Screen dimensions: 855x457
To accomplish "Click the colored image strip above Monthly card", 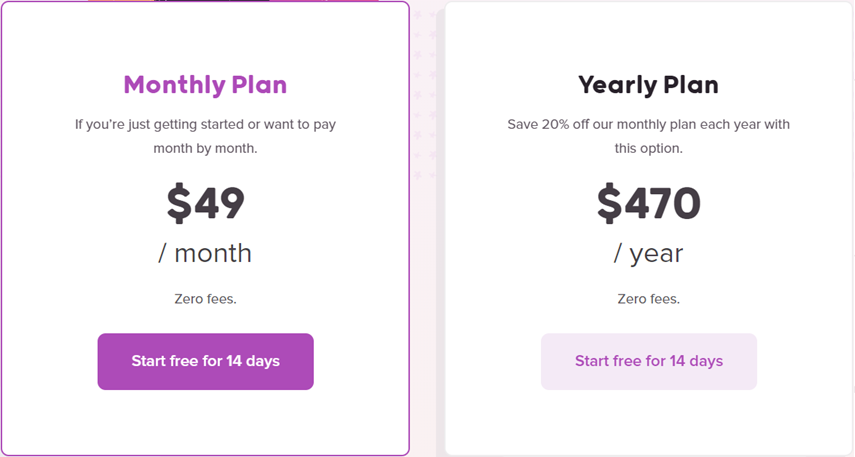I will pyautogui.click(x=233, y=1).
